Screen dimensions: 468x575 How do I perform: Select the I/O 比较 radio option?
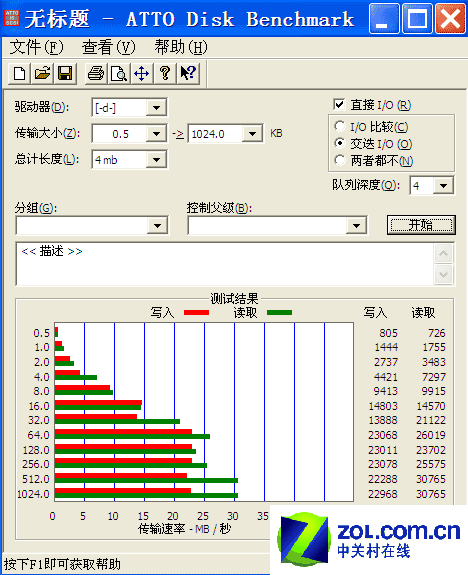340,127
